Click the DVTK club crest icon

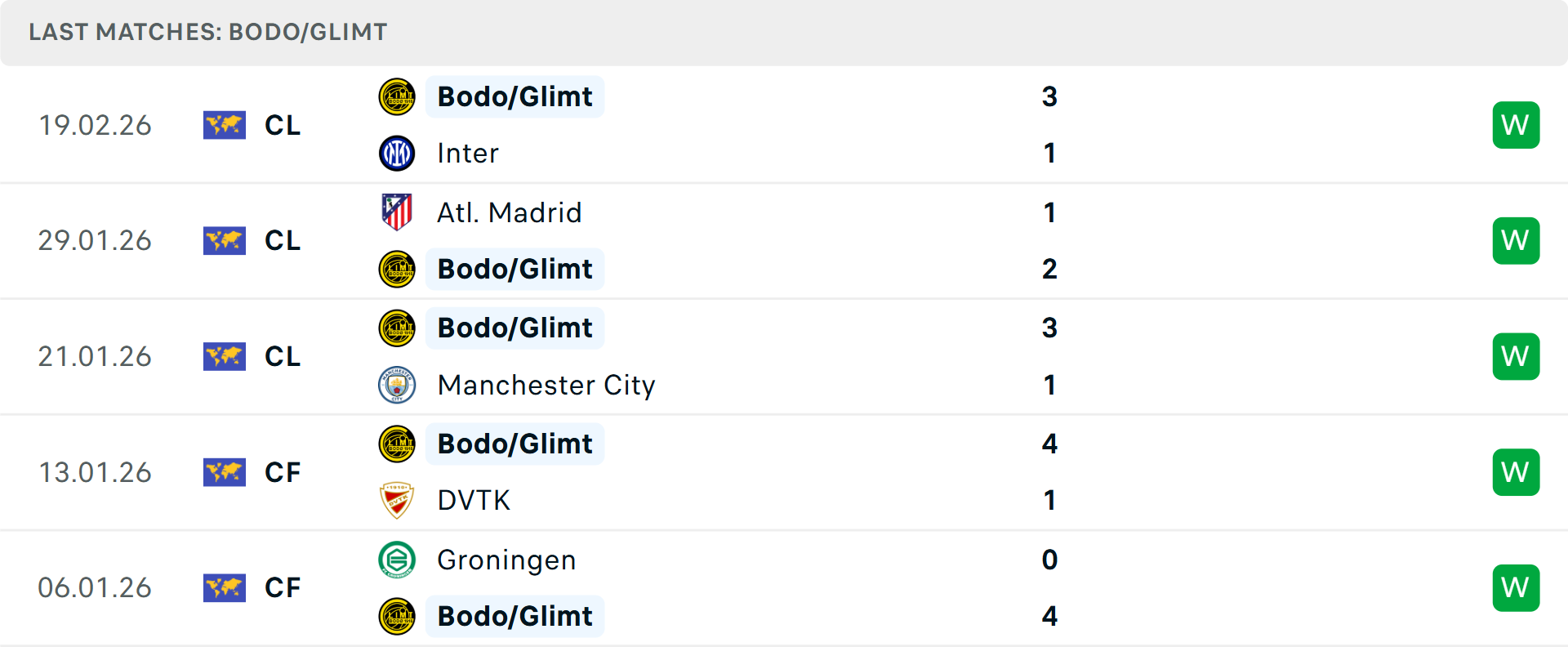click(x=397, y=500)
